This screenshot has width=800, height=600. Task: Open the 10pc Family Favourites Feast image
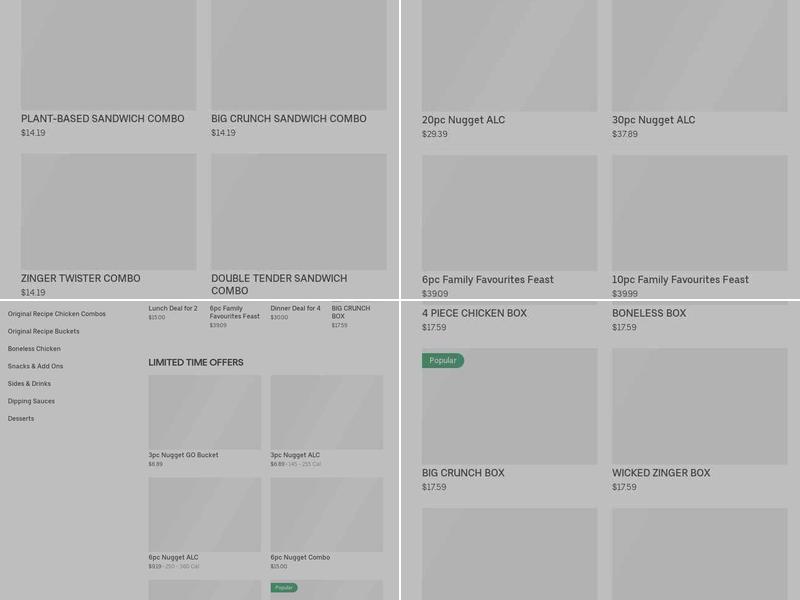coord(699,212)
